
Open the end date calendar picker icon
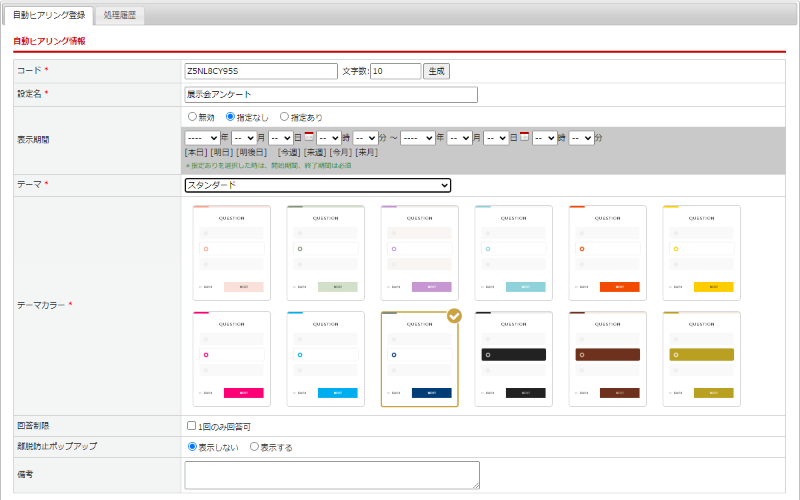tap(524, 137)
